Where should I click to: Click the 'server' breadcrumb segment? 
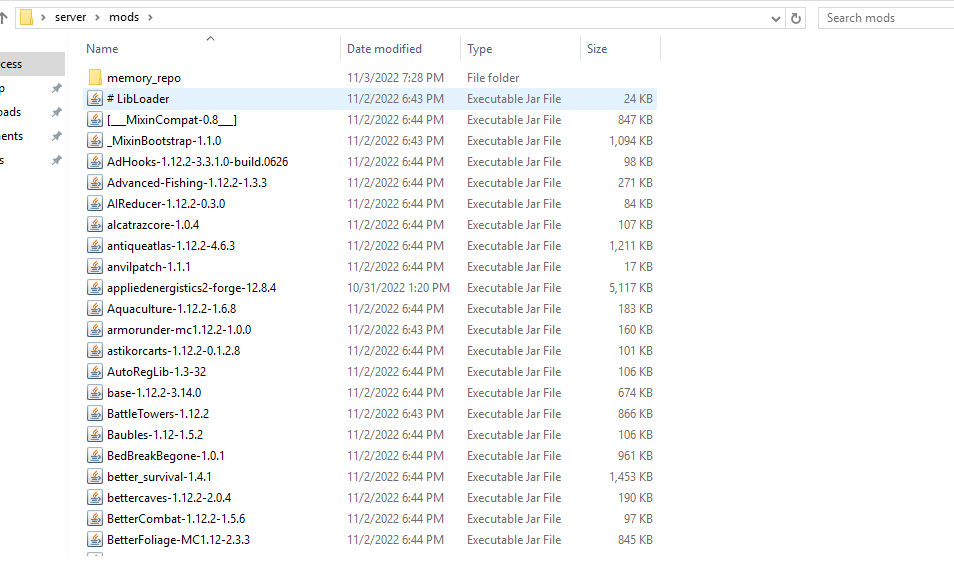[x=71, y=18]
